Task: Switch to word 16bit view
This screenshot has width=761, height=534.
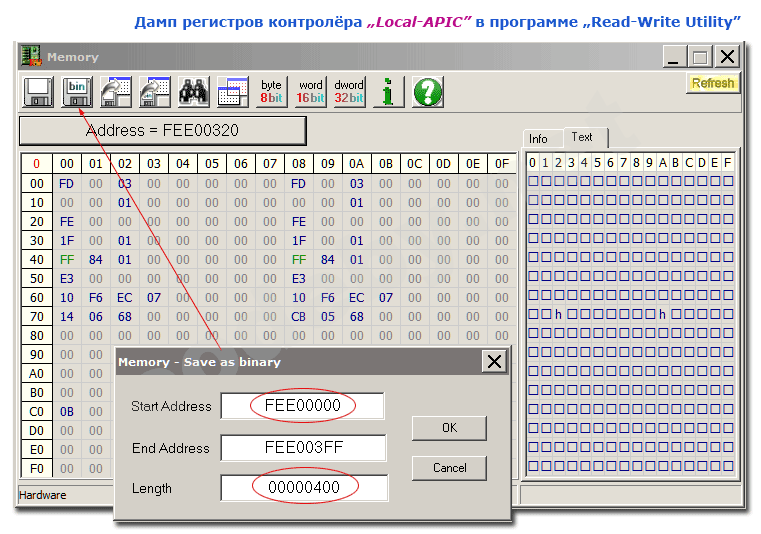Action: tap(310, 91)
